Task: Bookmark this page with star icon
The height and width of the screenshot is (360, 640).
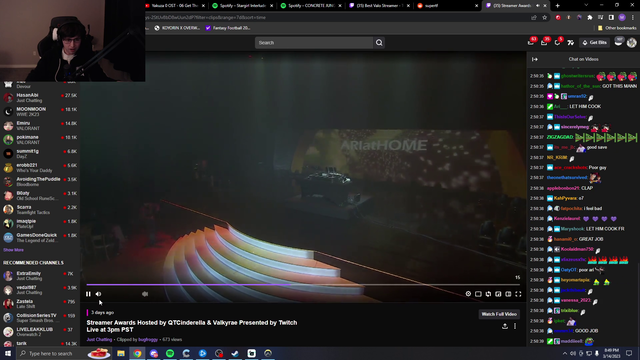Action: [544, 18]
